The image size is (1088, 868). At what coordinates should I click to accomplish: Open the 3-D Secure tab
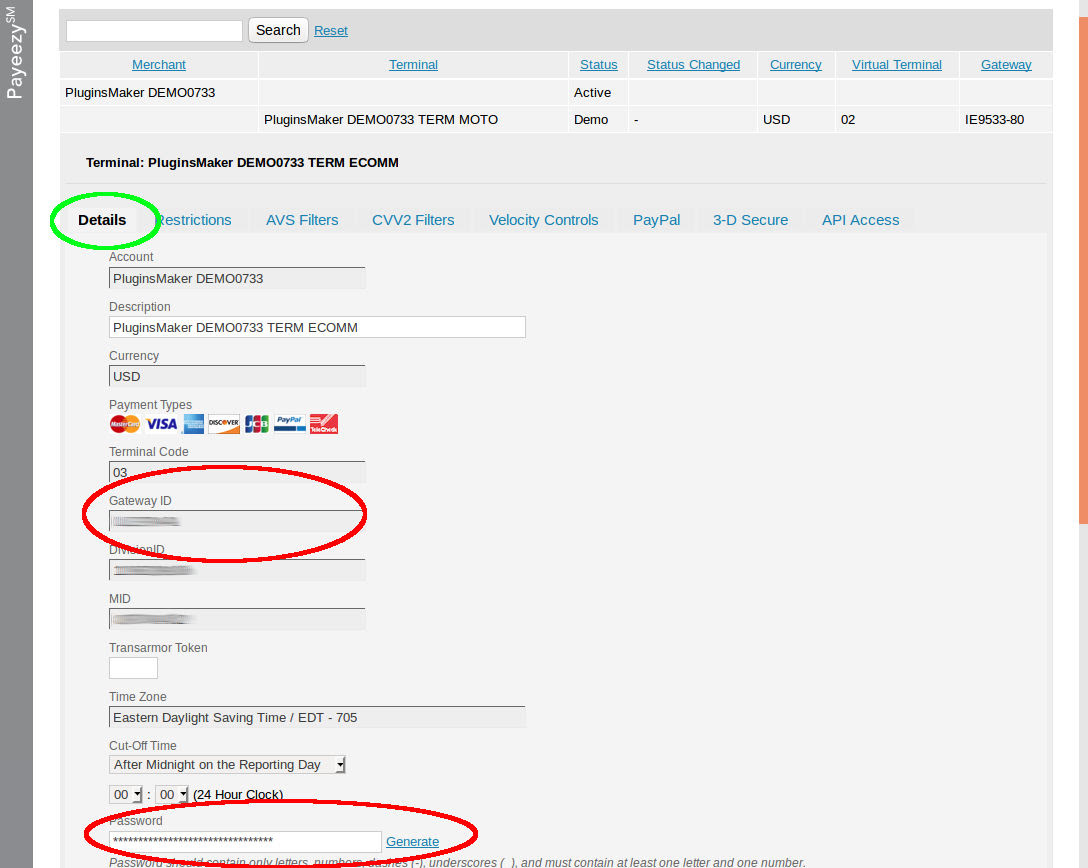tap(750, 219)
